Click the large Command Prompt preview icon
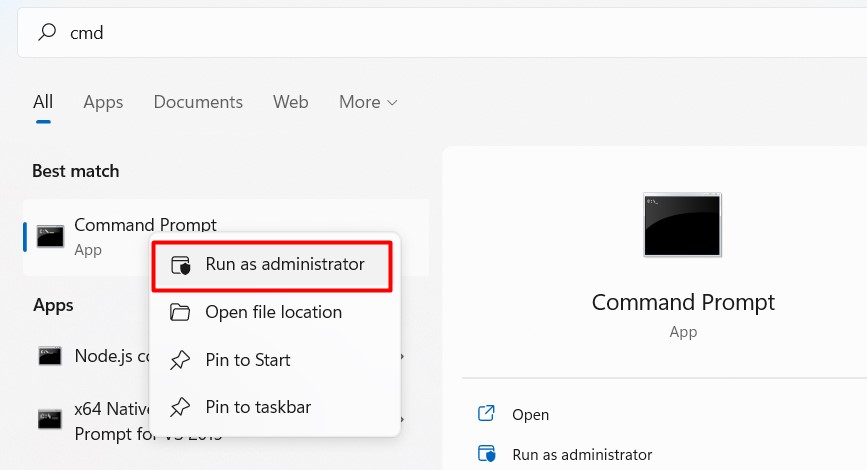The height and width of the screenshot is (470, 867). 683,225
